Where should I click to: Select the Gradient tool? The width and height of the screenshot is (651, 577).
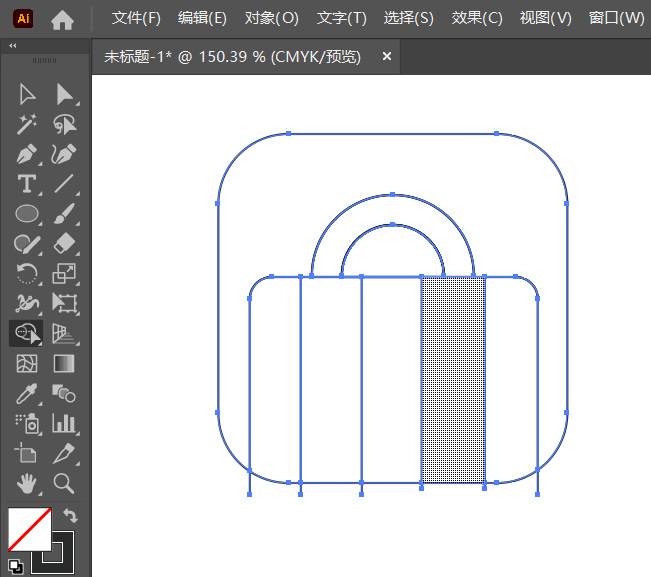point(64,364)
